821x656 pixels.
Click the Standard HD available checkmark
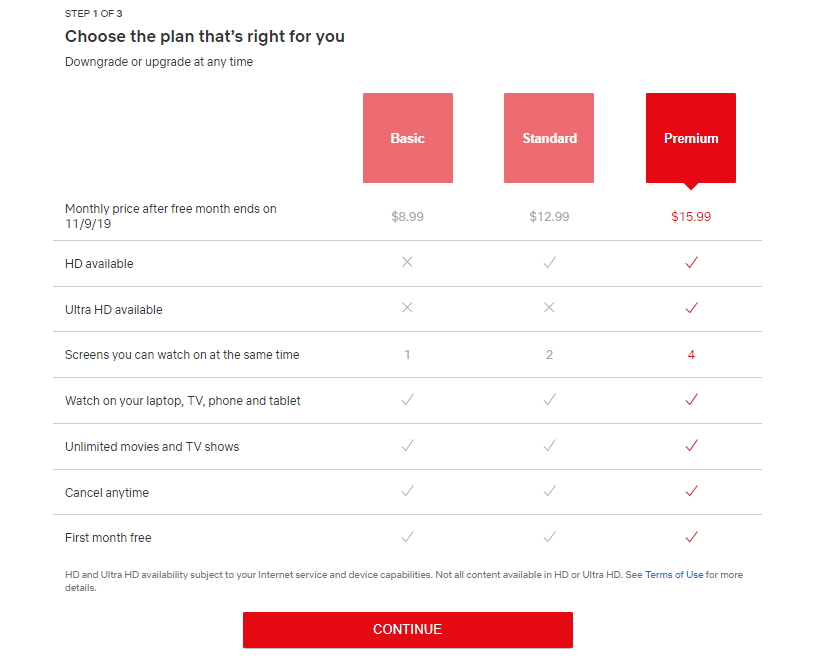click(x=548, y=262)
